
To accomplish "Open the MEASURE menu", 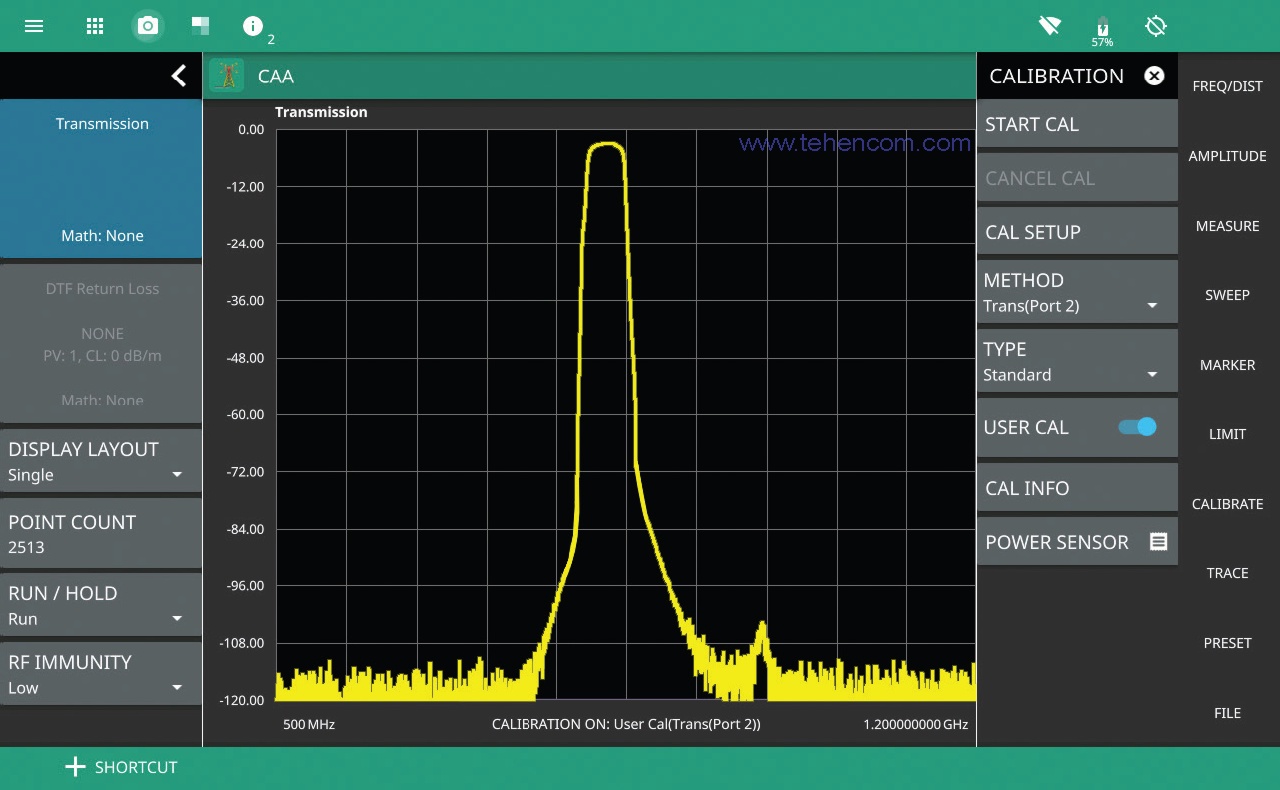I will 1228,226.
